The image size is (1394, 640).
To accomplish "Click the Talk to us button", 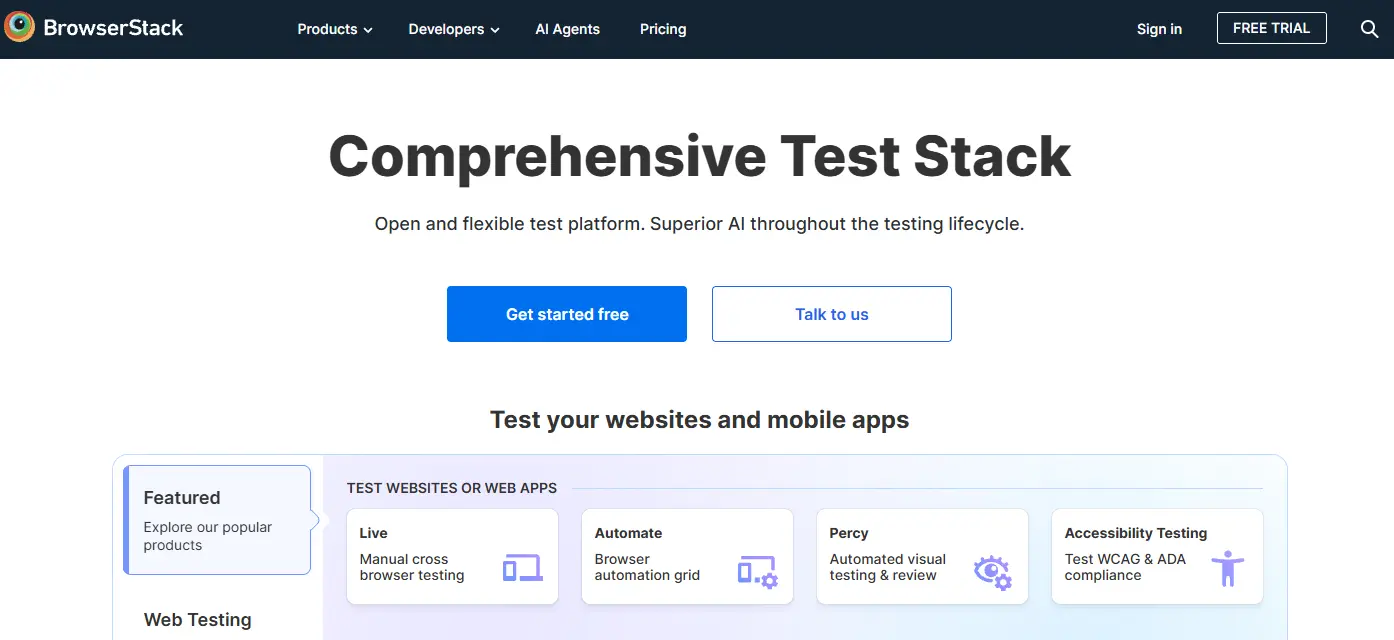I will tap(831, 313).
